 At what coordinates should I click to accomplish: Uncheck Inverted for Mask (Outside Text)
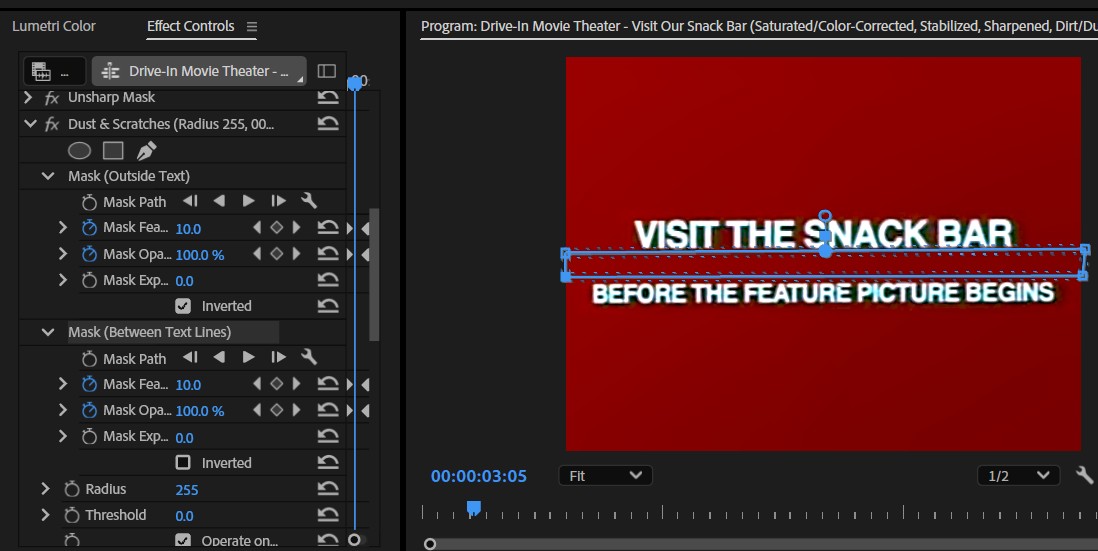[x=183, y=306]
